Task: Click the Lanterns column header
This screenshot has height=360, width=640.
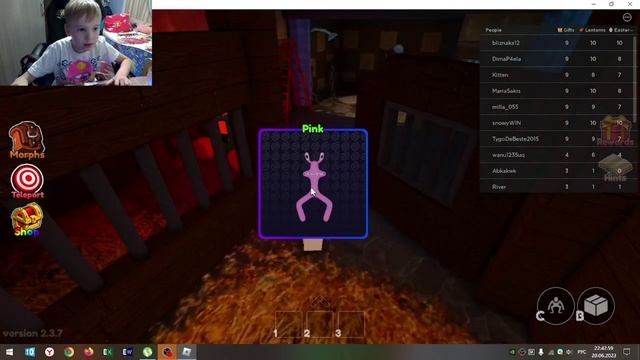Action: [x=593, y=30]
